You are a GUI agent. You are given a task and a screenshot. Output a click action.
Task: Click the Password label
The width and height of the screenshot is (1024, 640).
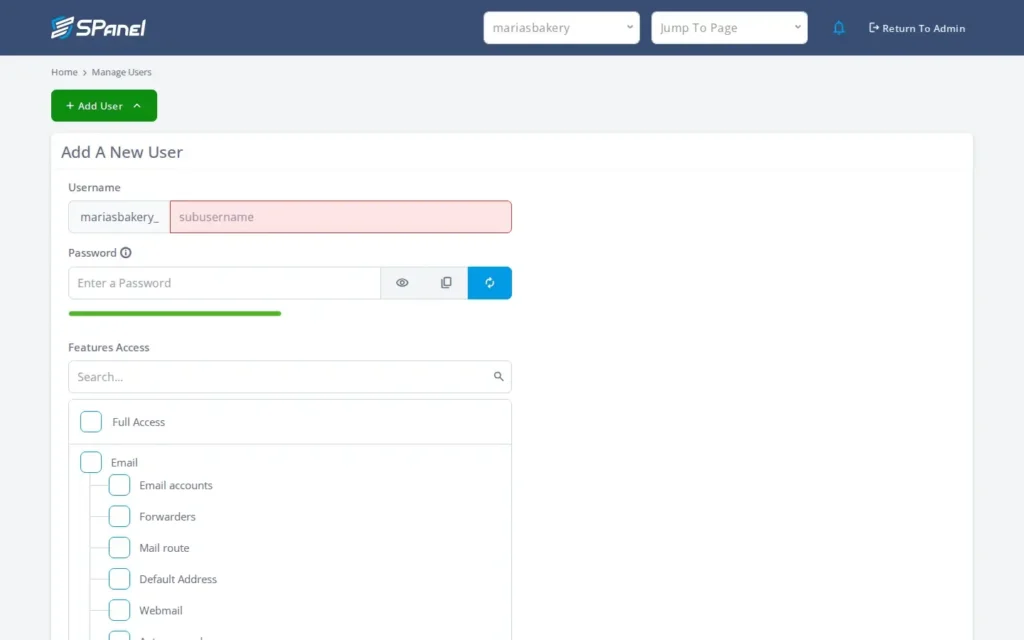(92, 253)
